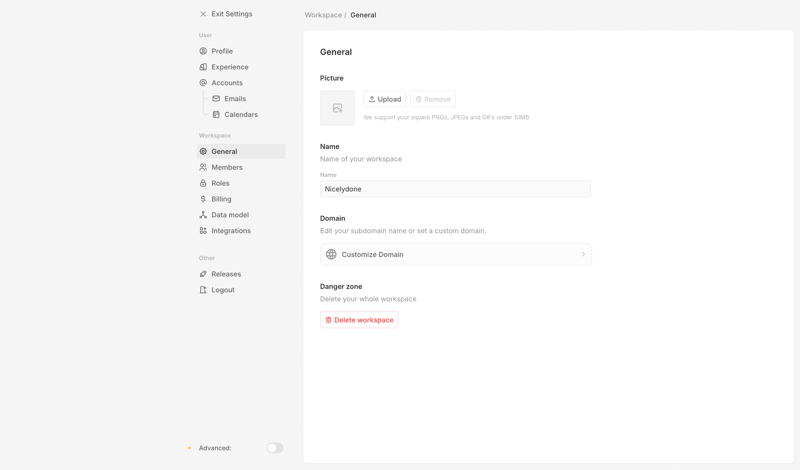
Task: Click the Upload picture button
Action: 385,99
